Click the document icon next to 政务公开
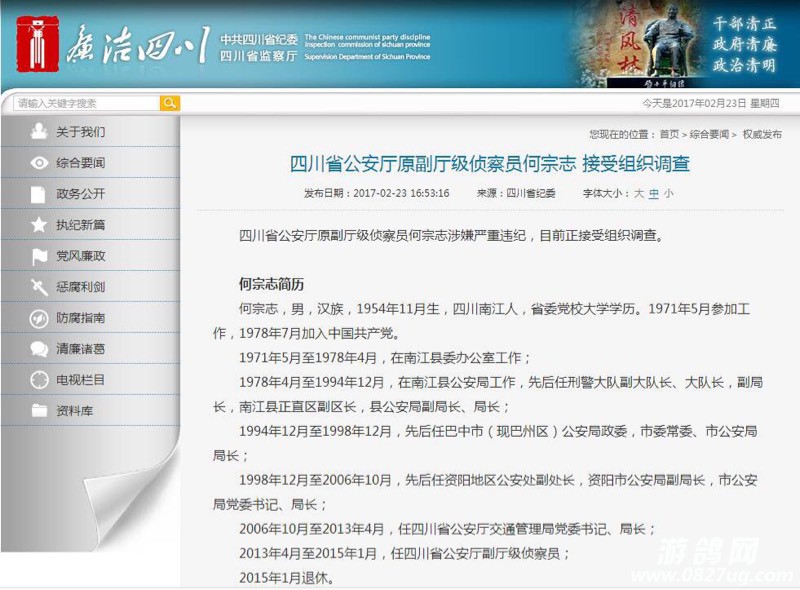Image resolution: width=800 pixels, height=590 pixels. click(39, 194)
